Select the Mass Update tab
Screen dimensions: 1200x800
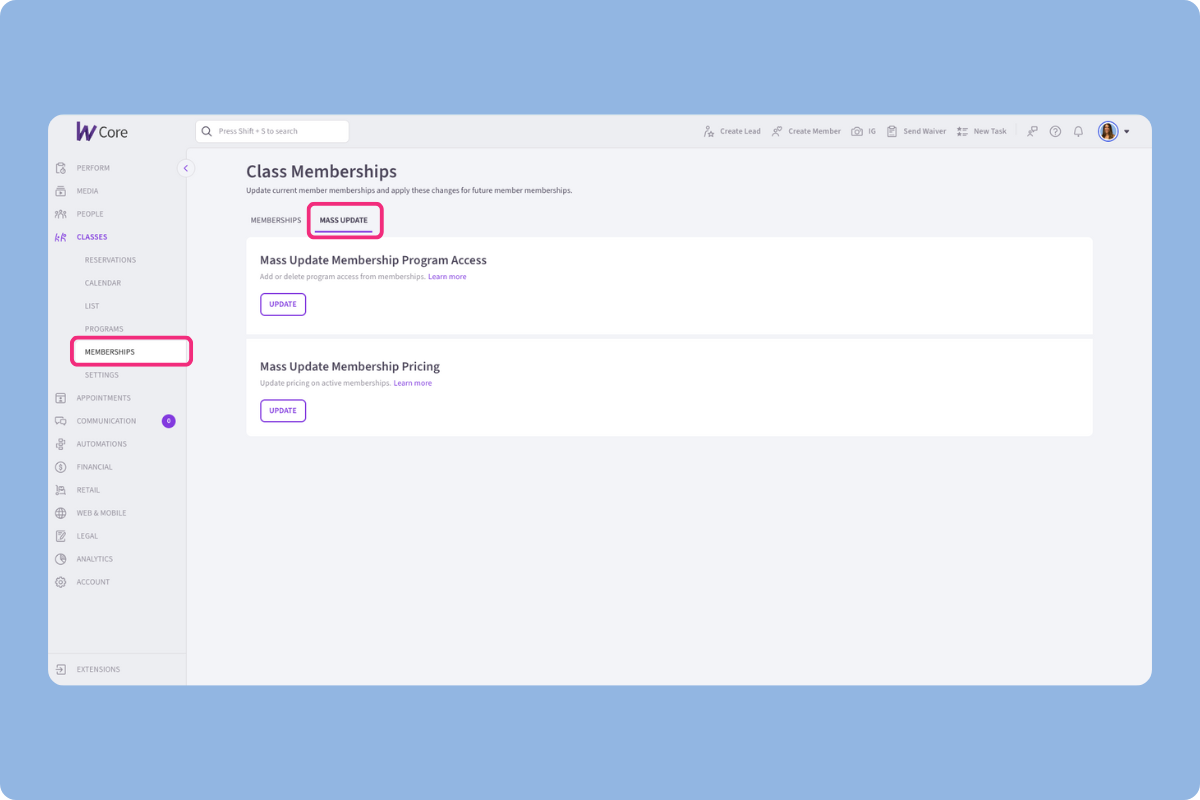[x=344, y=219]
